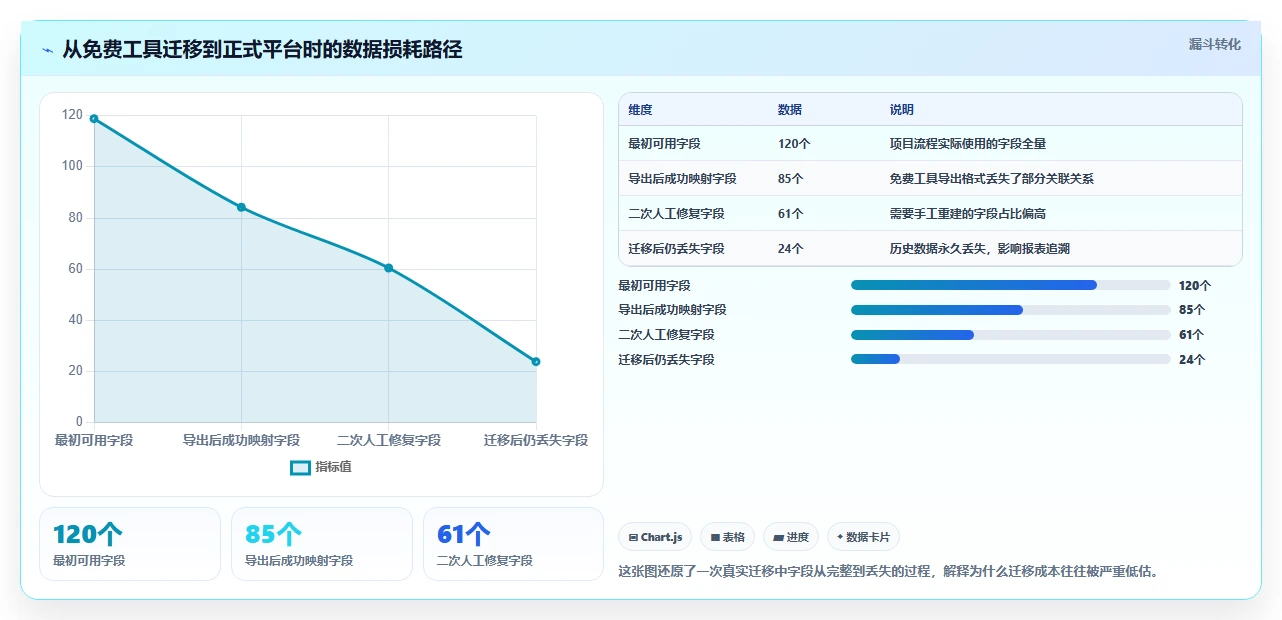Viewport: 1282px width, 620px height.
Task: Click the chart point for 迁移后仍丢失字段
Action: tap(536, 362)
